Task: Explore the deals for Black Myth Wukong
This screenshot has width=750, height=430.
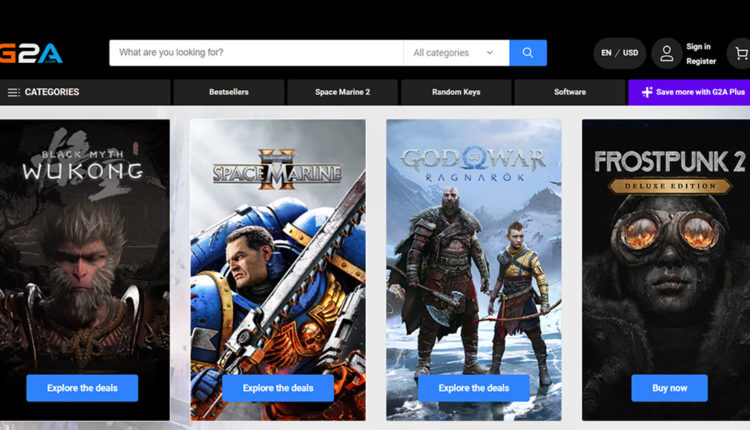Action: [x=82, y=388]
